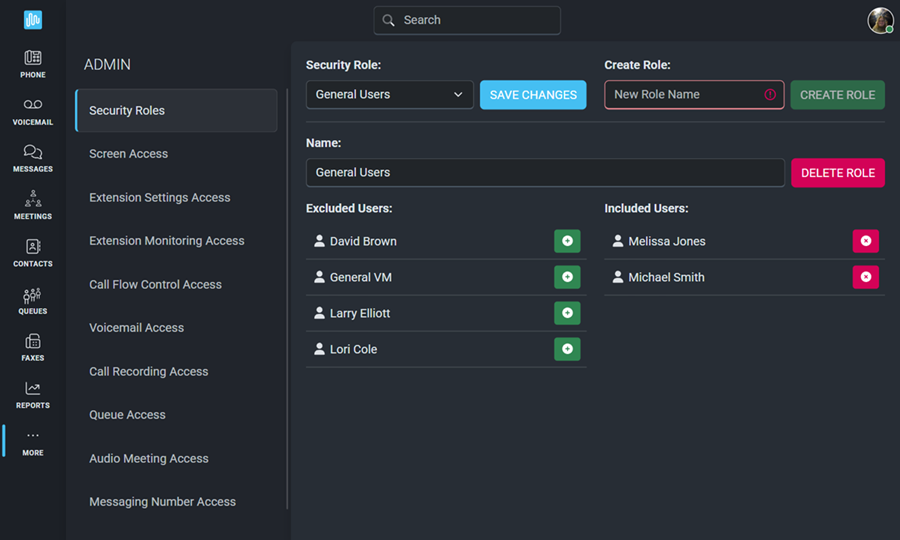900x540 pixels.
Task: Open the user profile avatar menu
Action: (880, 21)
